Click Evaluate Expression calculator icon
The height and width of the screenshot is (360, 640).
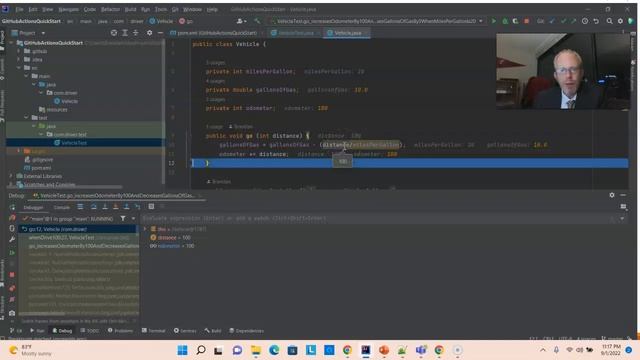(151, 207)
